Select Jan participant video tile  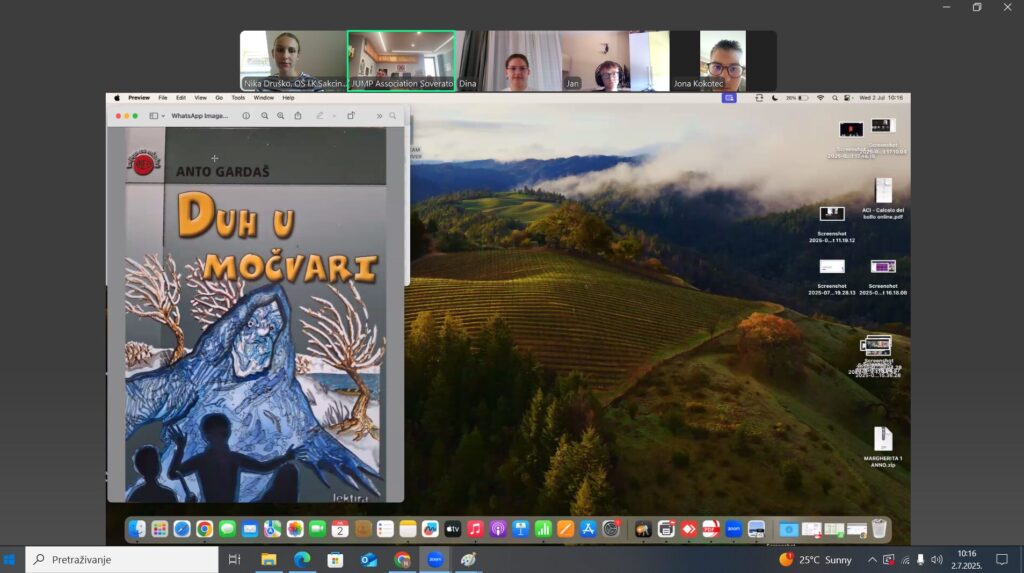(616, 61)
